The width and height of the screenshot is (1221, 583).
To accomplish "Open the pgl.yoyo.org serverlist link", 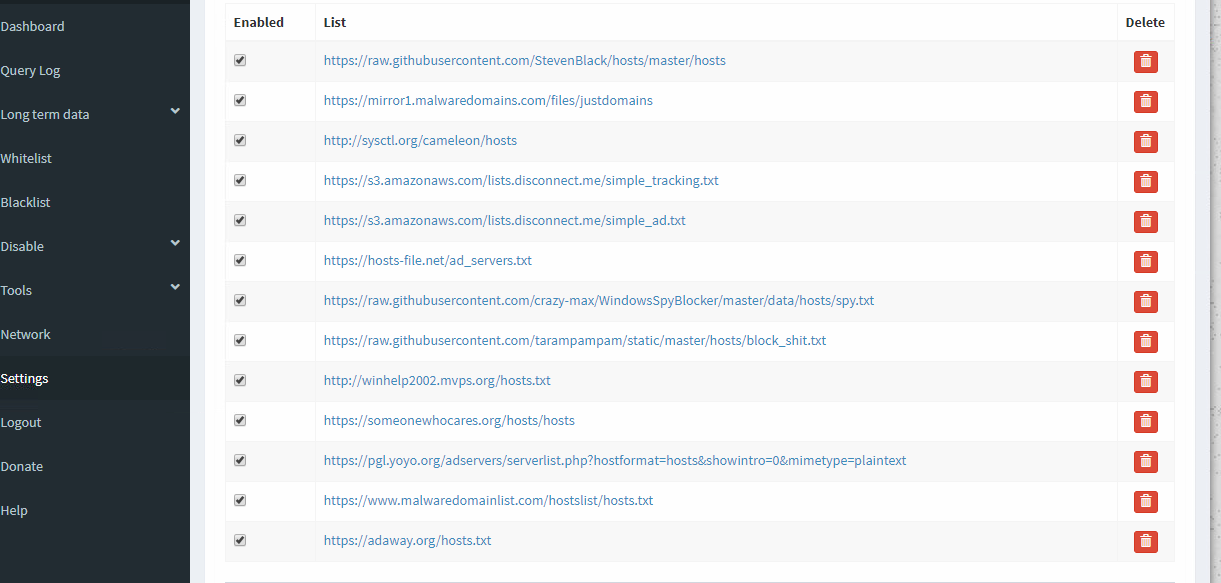I will point(614,461).
